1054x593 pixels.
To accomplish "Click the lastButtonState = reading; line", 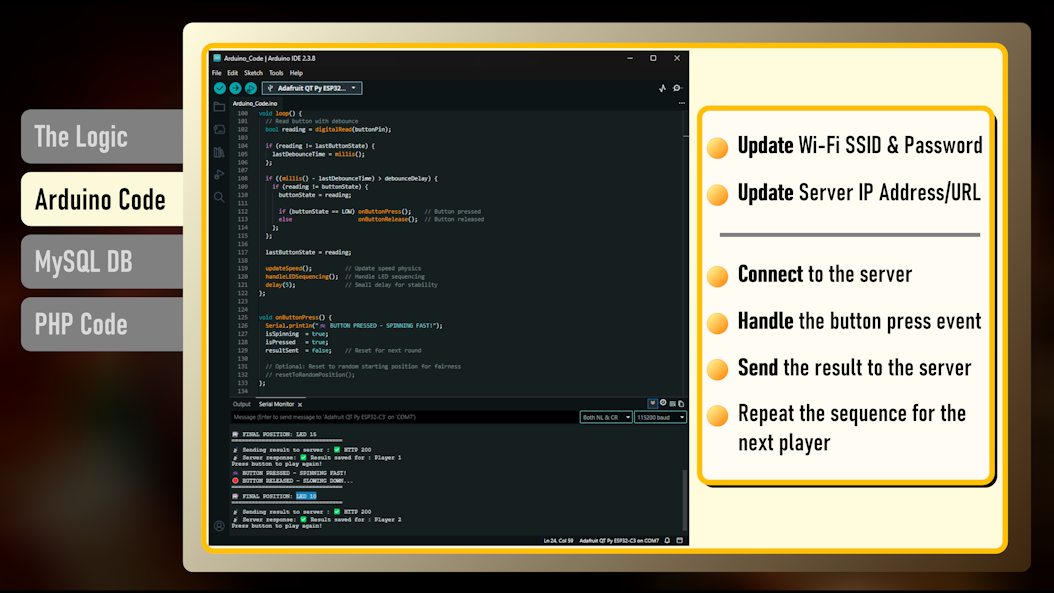I will 308,252.
